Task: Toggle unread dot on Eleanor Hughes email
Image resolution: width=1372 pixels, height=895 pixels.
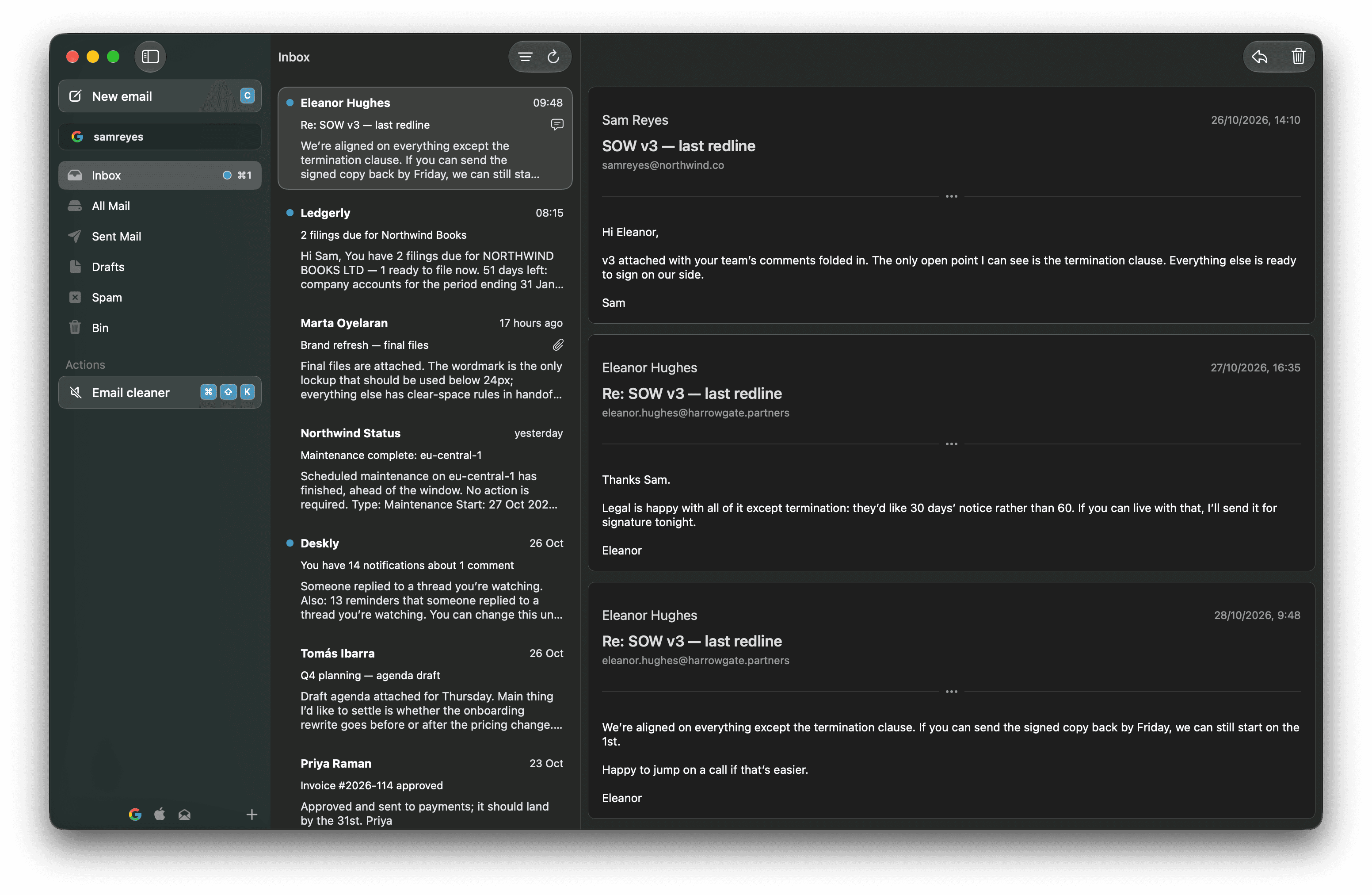Action: tap(290, 103)
